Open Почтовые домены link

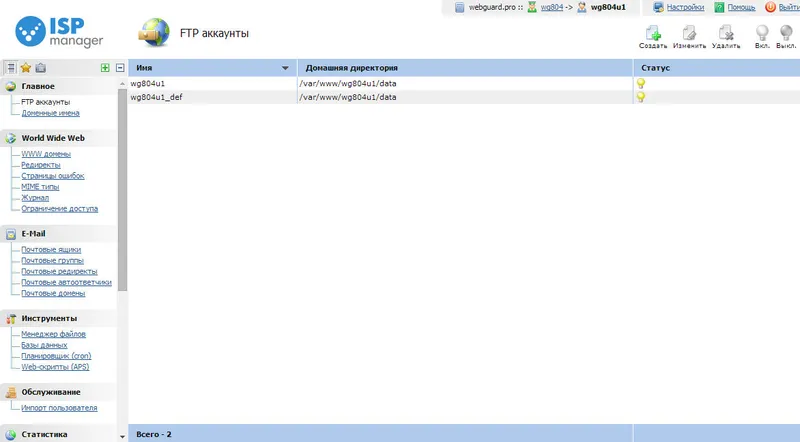(53, 293)
